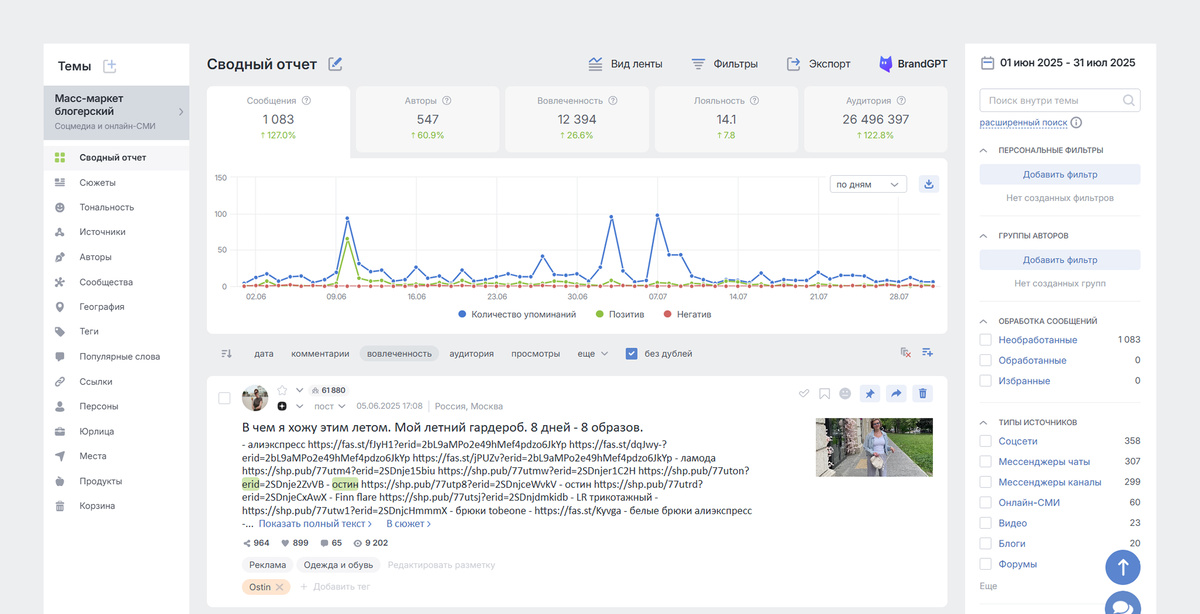Switch to the 'Авторы' metric tab

pos(428,117)
